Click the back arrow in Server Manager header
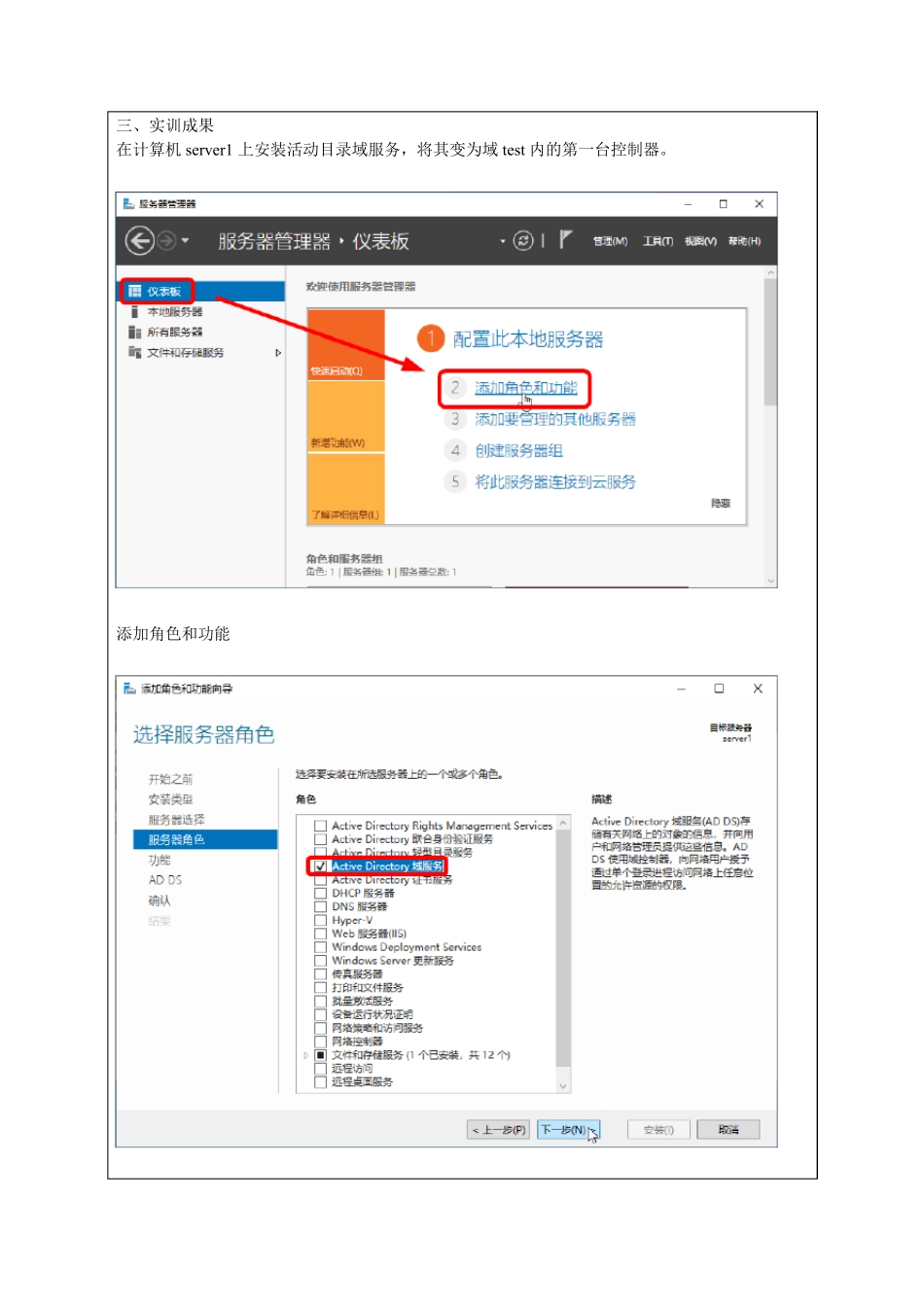Image resolution: width=924 pixels, height=1307 pixels. [x=140, y=240]
